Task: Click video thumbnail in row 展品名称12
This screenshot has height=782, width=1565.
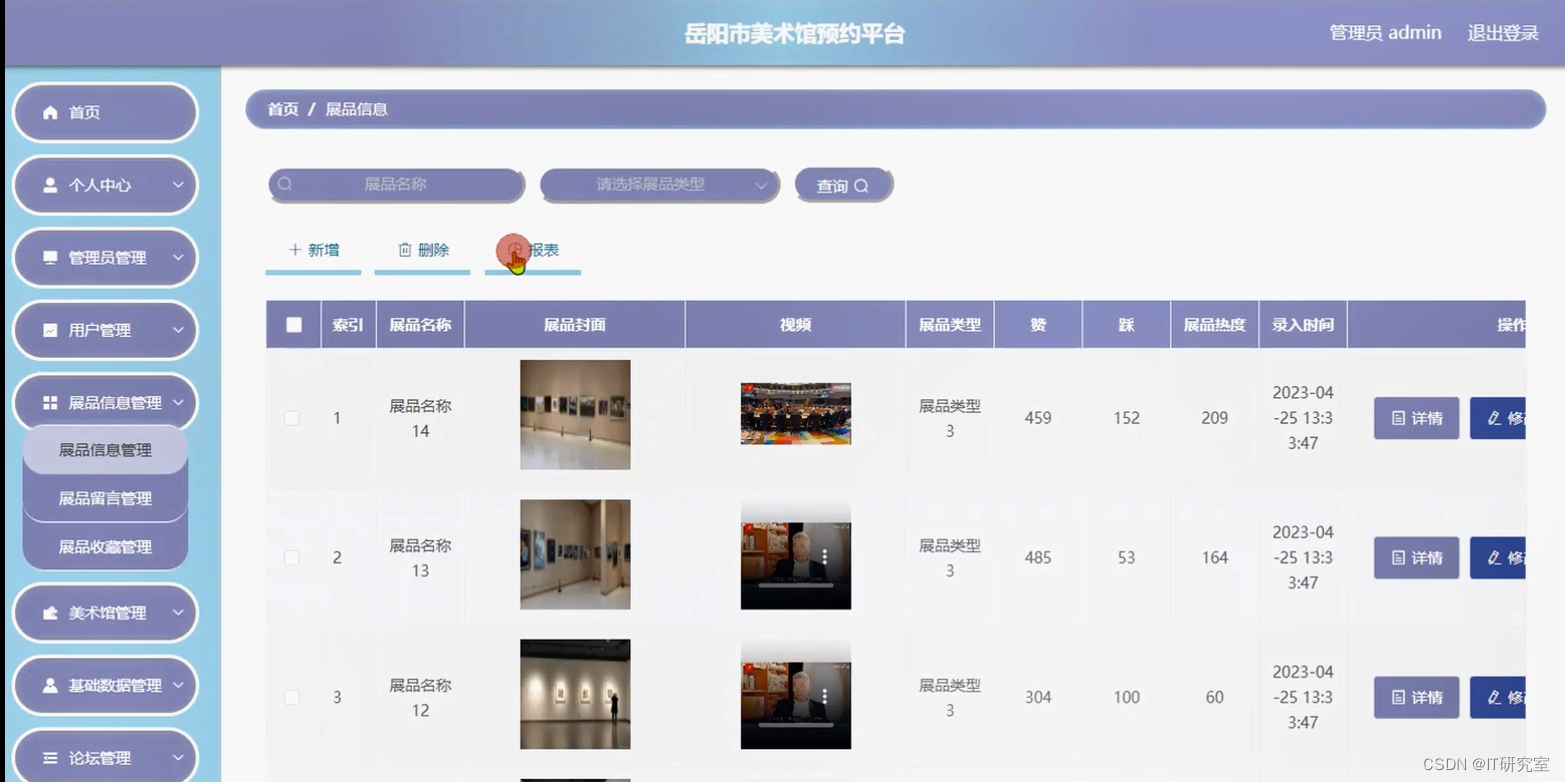Action: (x=796, y=694)
